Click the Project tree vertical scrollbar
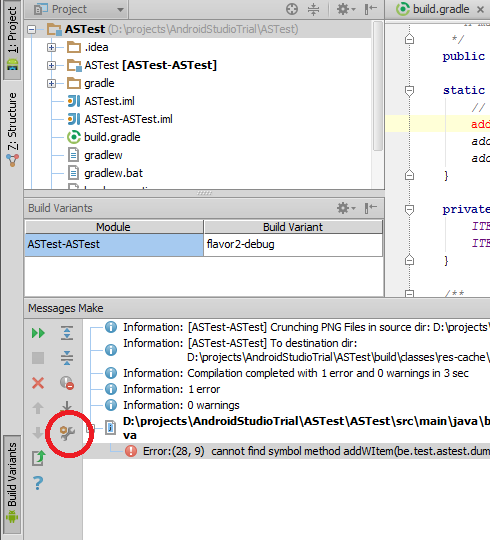490x540 pixels. [378, 86]
